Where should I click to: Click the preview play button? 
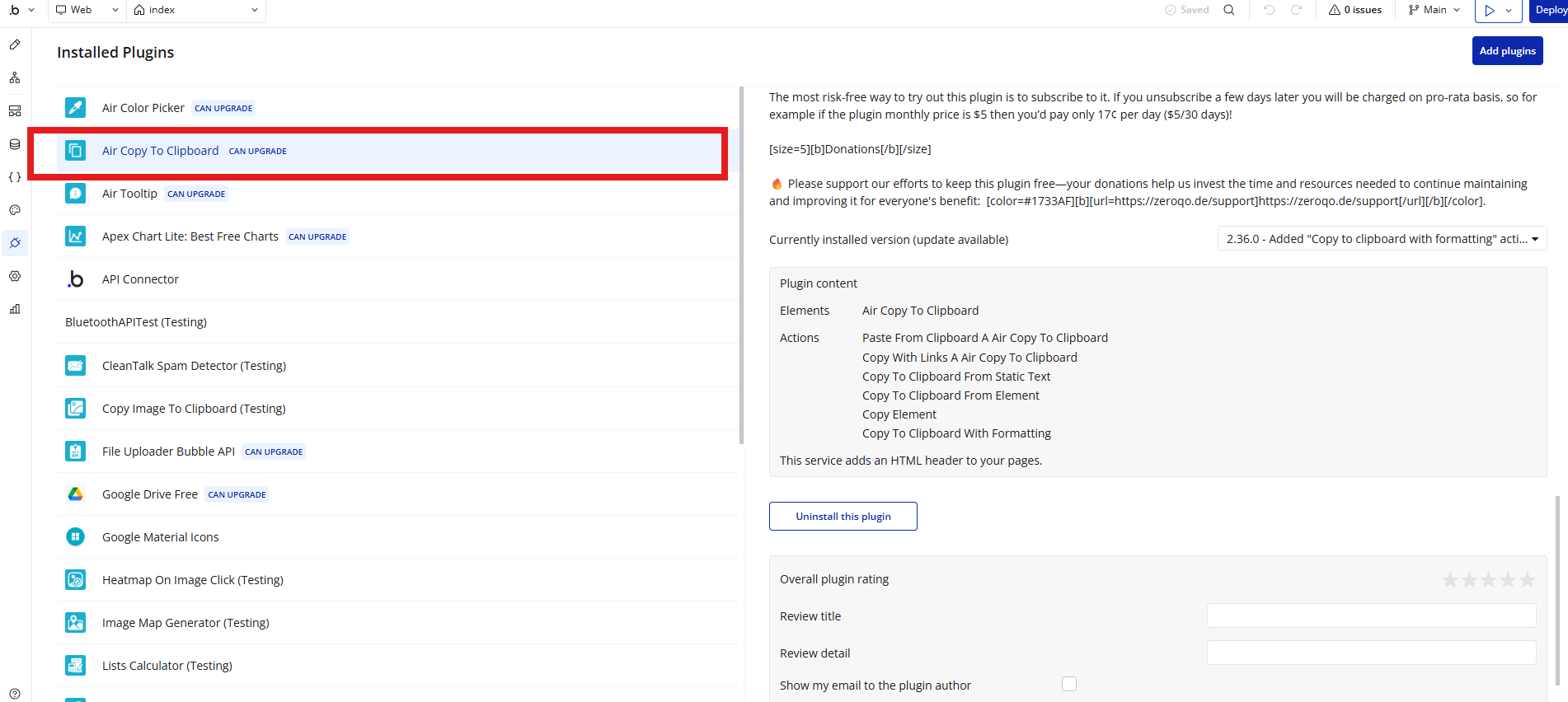click(x=1490, y=10)
